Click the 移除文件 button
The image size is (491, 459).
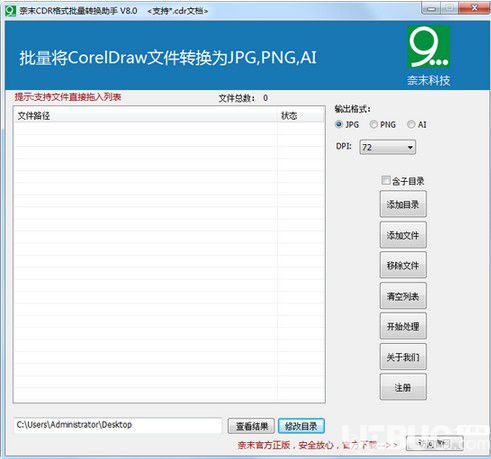pos(403,265)
